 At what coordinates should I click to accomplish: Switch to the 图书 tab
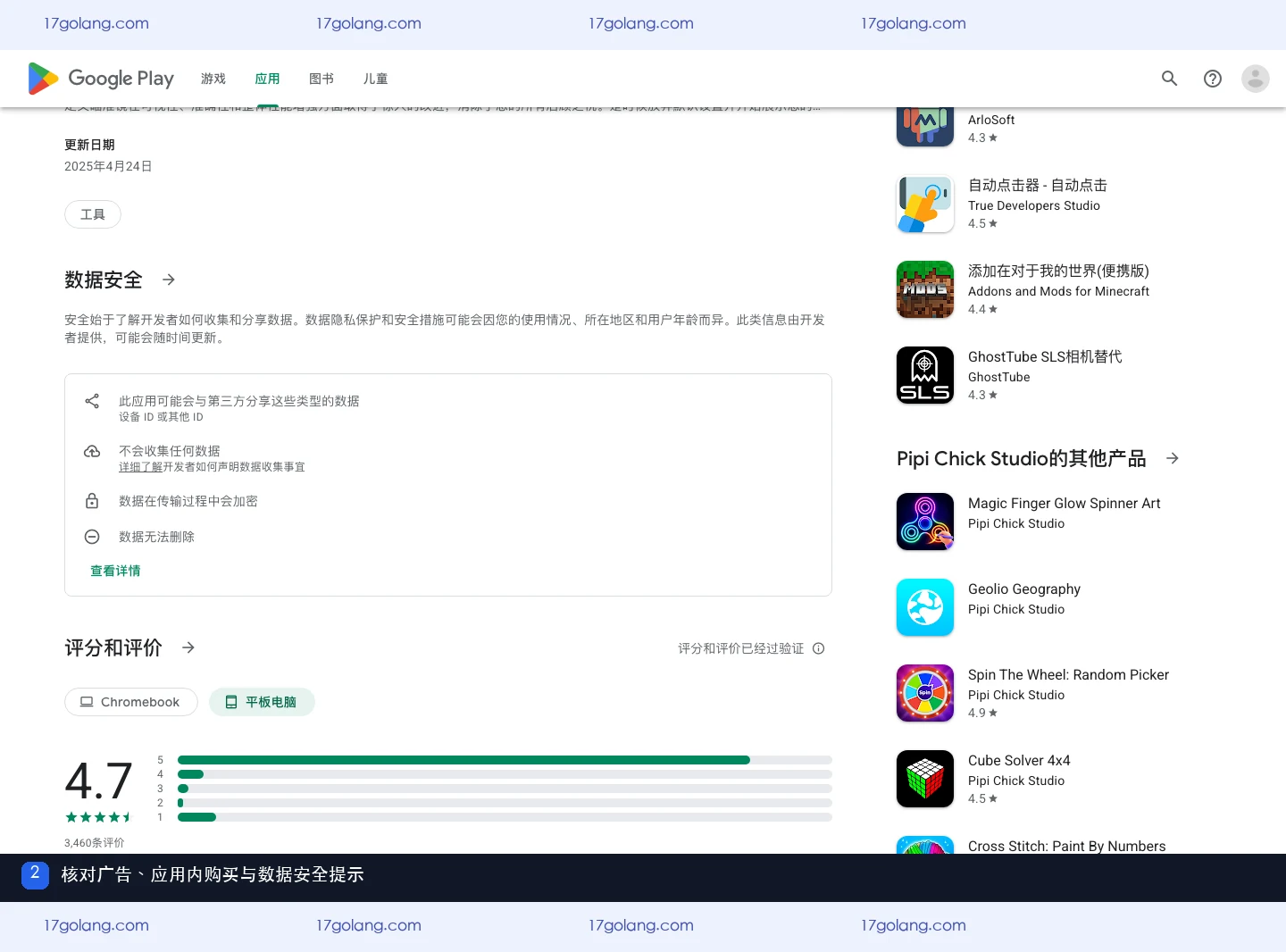(321, 79)
